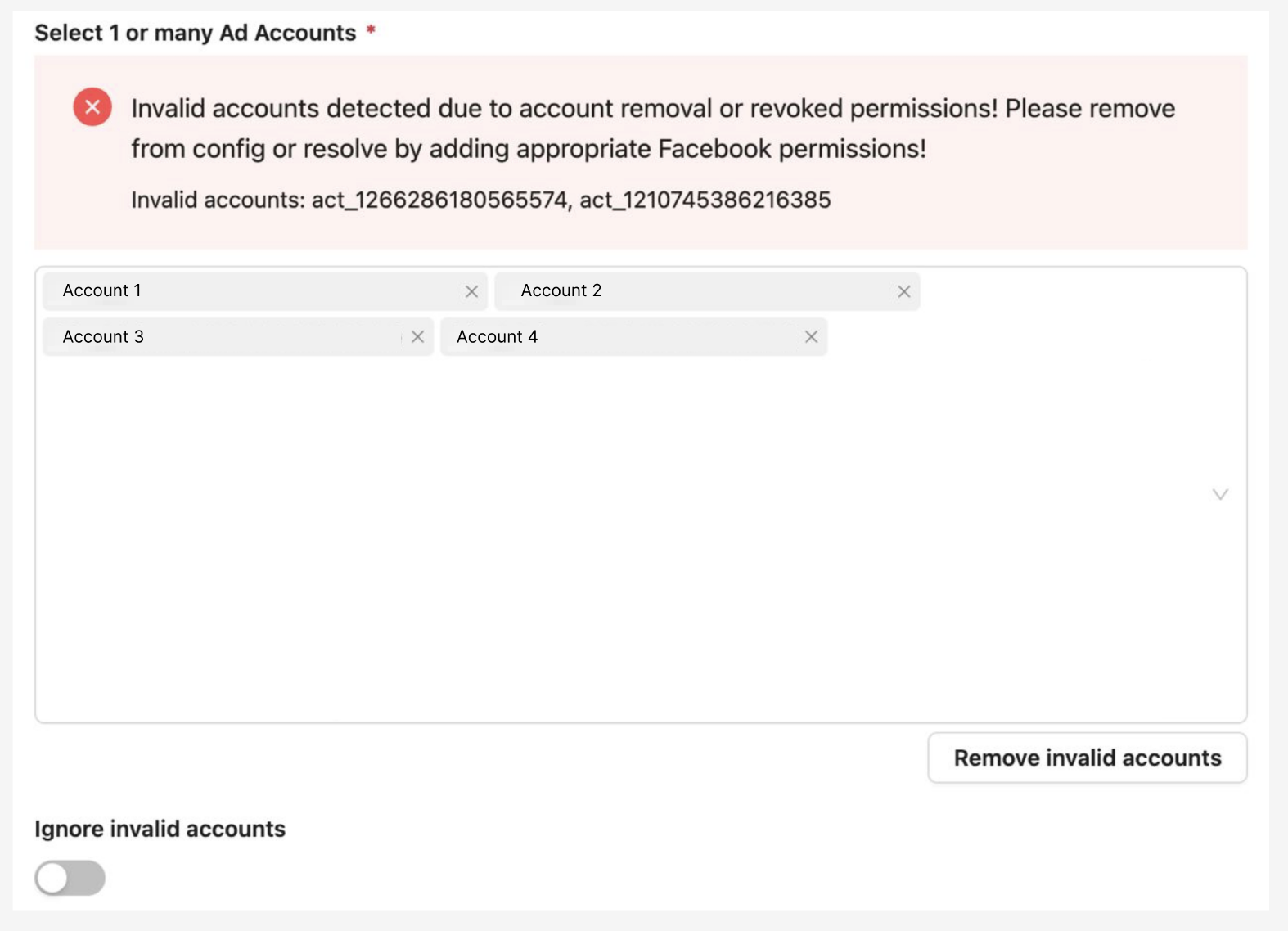The width and height of the screenshot is (1288, 931).
Task: Click invalid account ID act_1210745386216385
Action: [x=705, y=200]
